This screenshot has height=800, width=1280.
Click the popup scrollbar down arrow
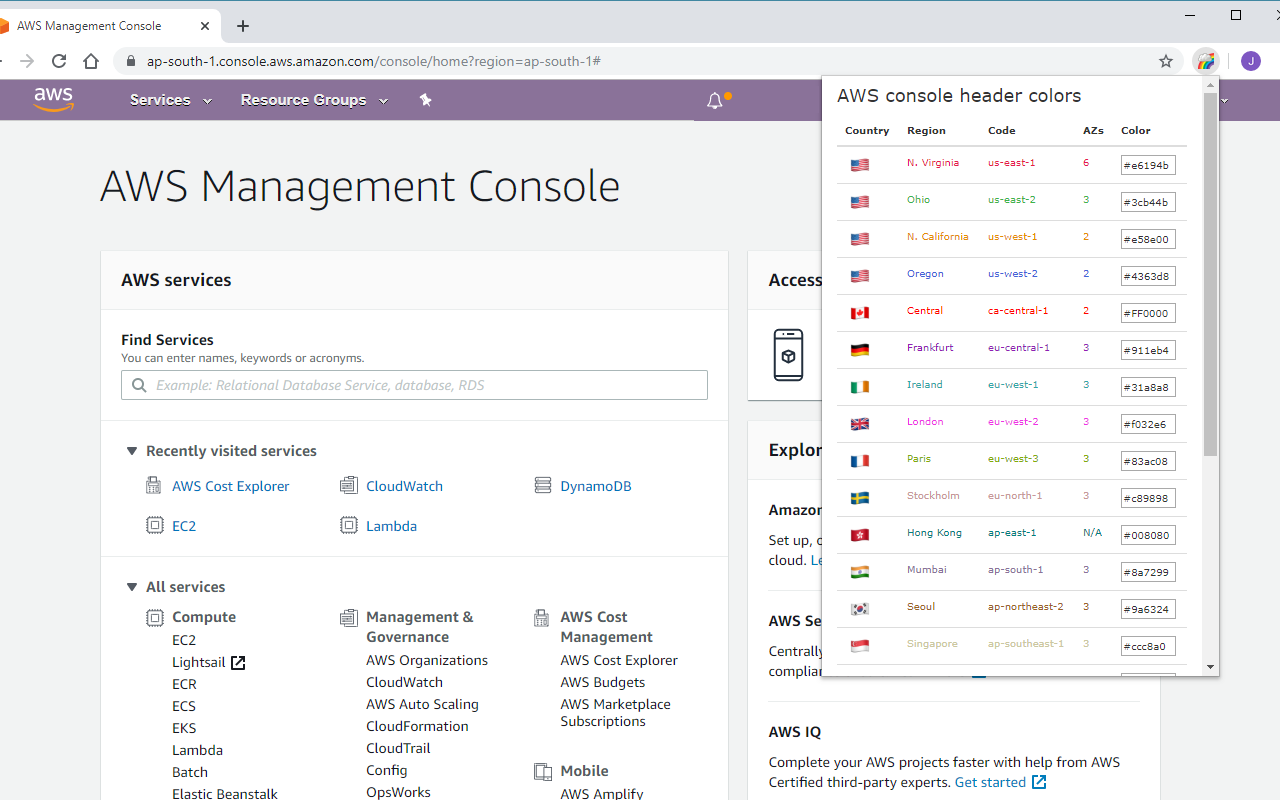[x=1210, y=667]
